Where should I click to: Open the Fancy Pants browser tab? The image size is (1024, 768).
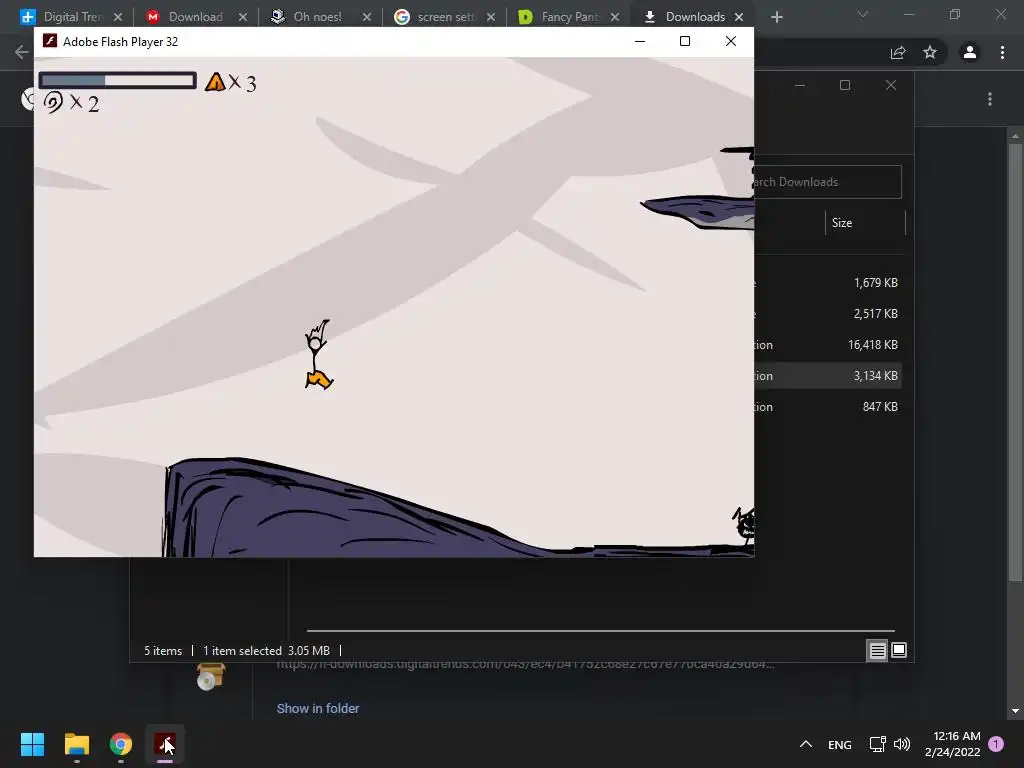(569, 17)
